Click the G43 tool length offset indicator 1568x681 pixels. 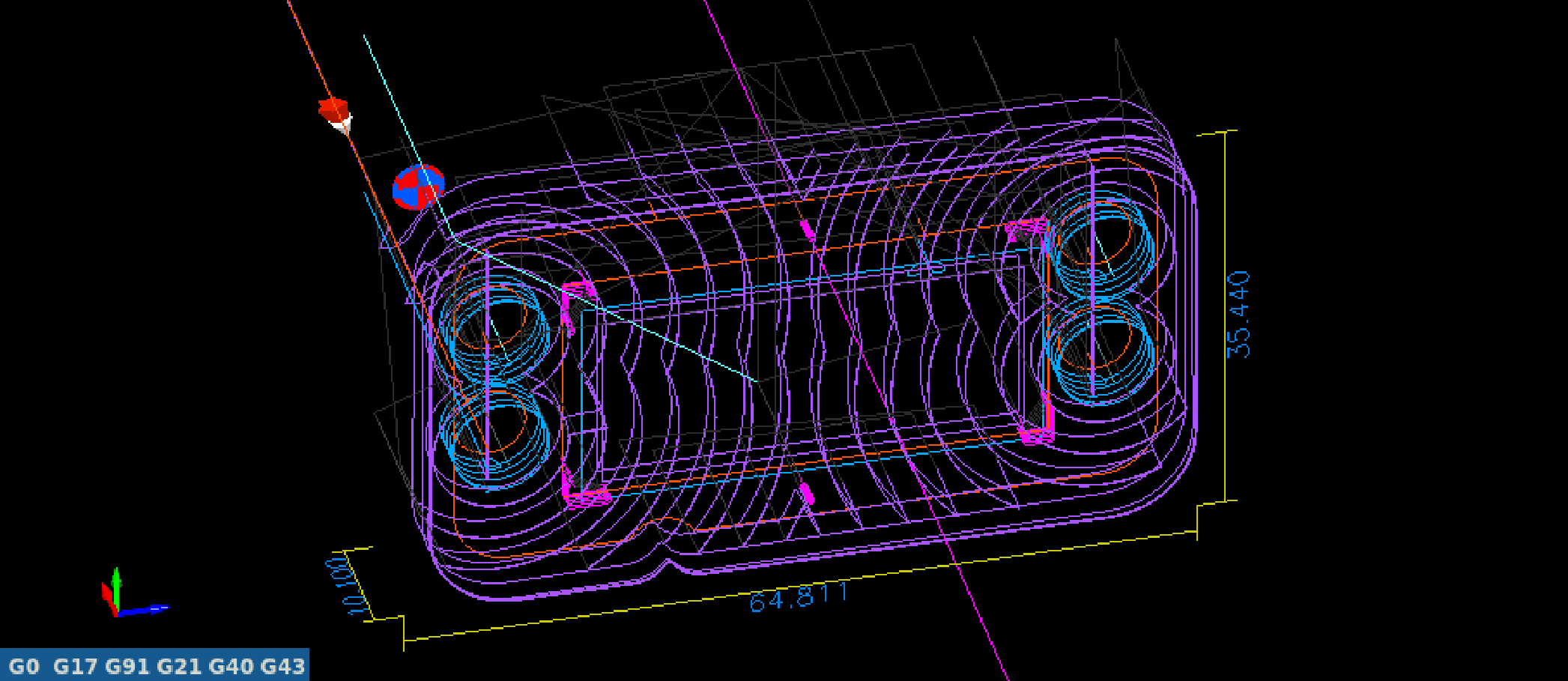[282, 666]
